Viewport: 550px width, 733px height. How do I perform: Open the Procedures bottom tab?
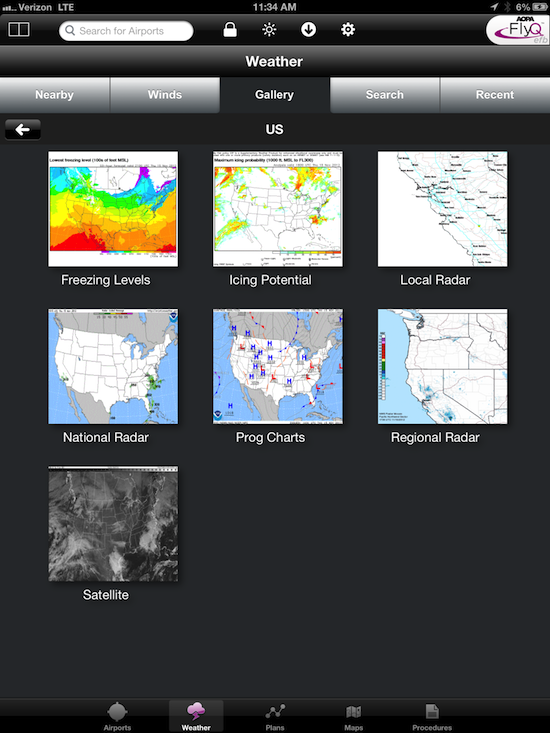pyautogui.click(x=432, y=716)
